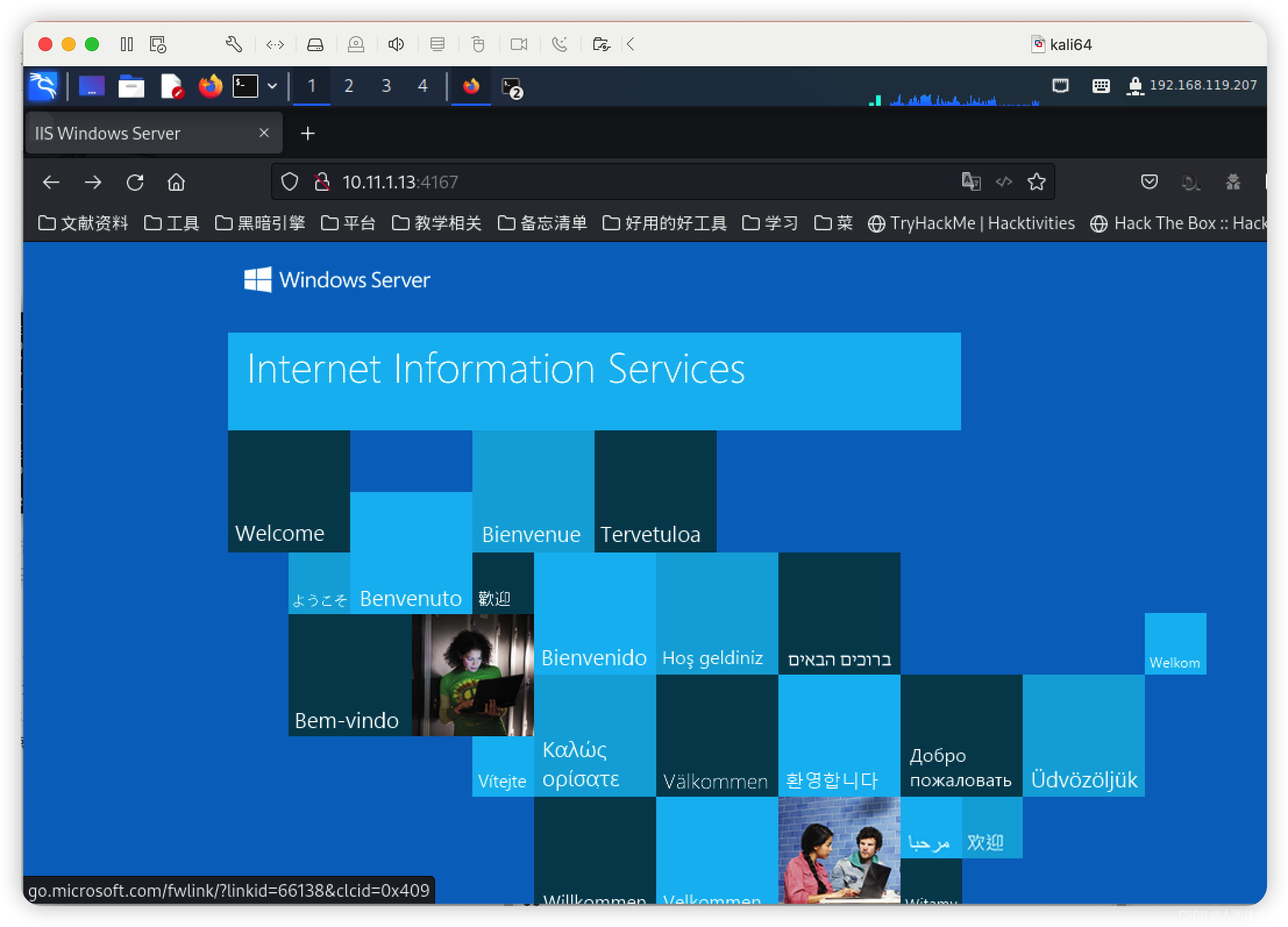Focus the running Firefox window in the Kali panel
1288x927 pixels.
[x=471, y=86]
